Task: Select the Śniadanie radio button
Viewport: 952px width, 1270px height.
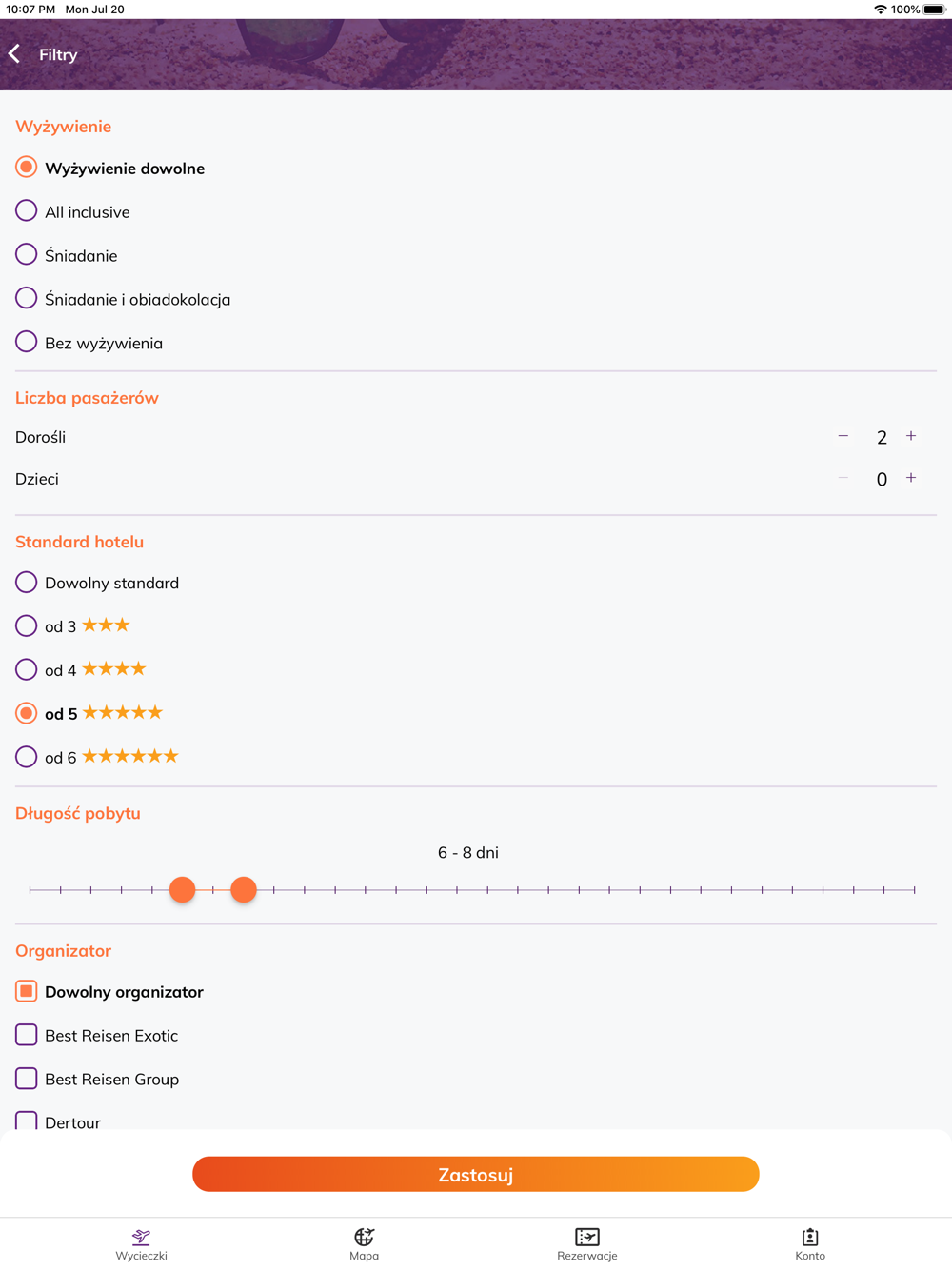Action: coord(27,254)
